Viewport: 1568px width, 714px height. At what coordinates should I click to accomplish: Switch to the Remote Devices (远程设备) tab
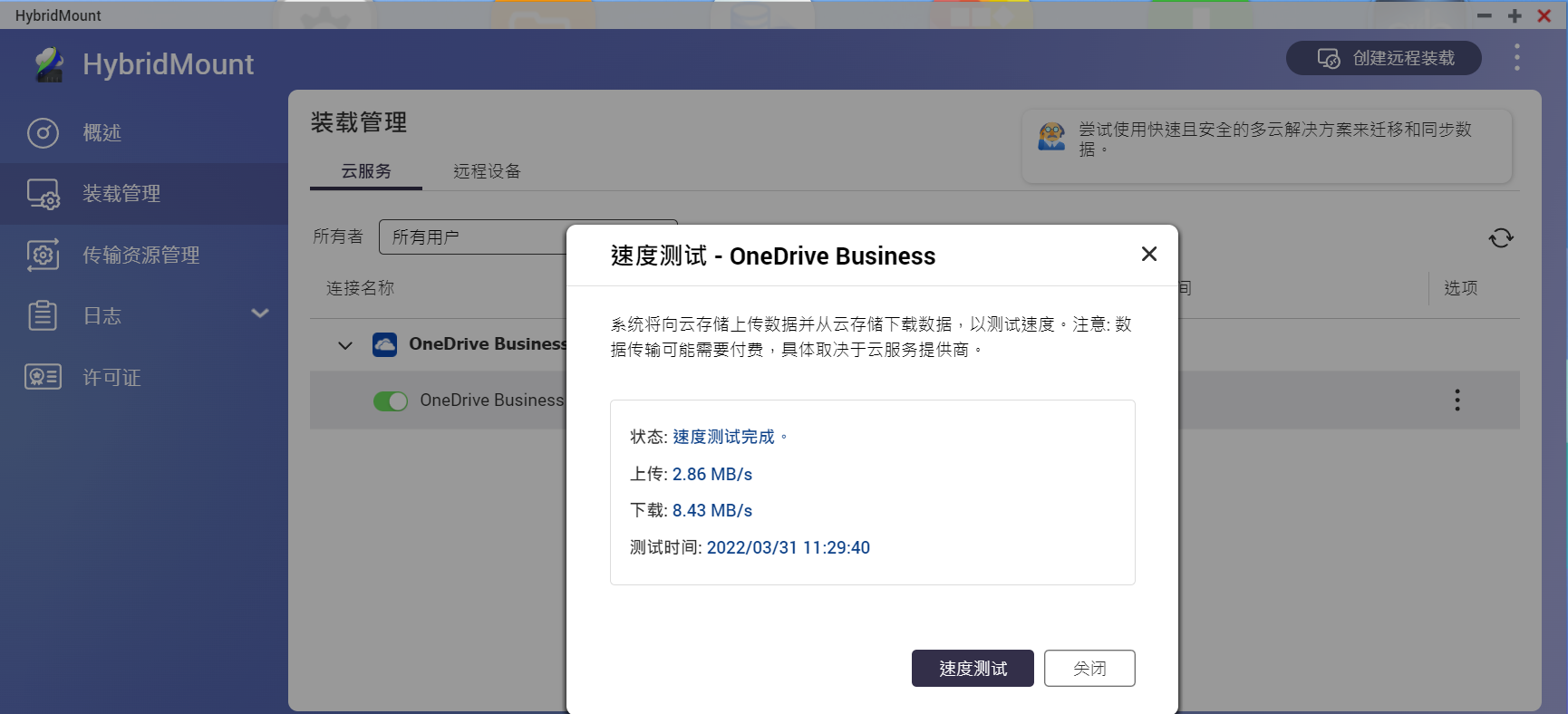pyautogui.click(x=487, y=171)
